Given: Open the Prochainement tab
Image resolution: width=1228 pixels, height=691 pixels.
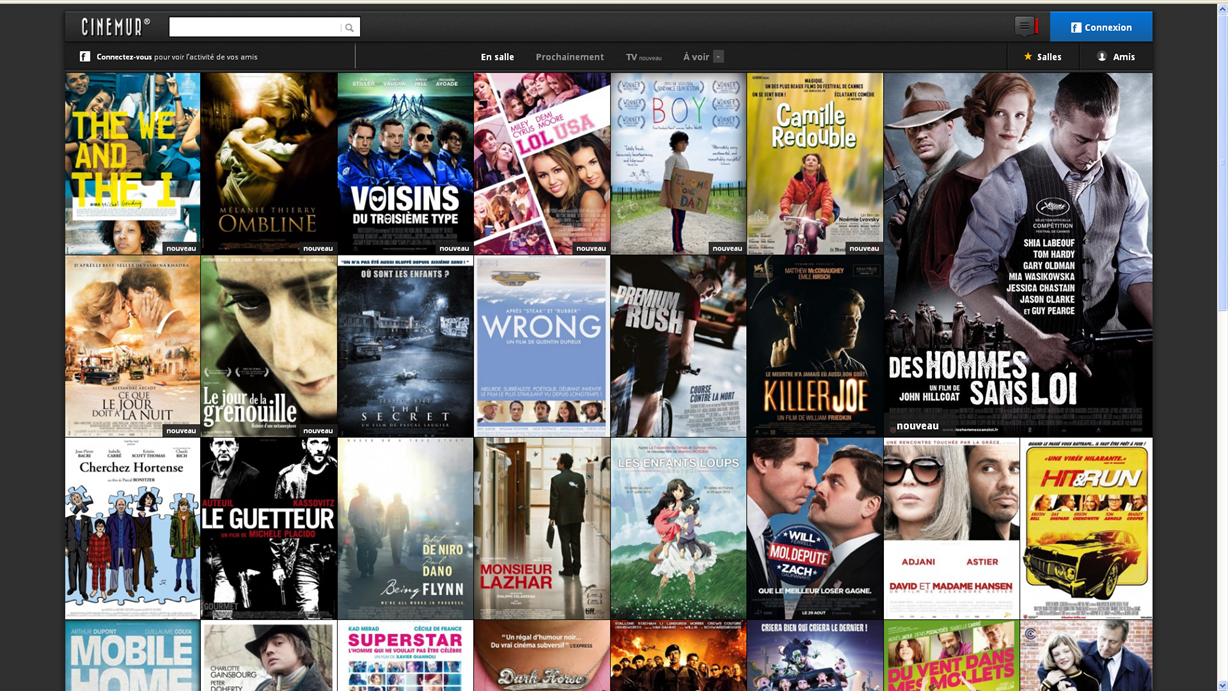Looking at the screenshot, I should 569,57.
